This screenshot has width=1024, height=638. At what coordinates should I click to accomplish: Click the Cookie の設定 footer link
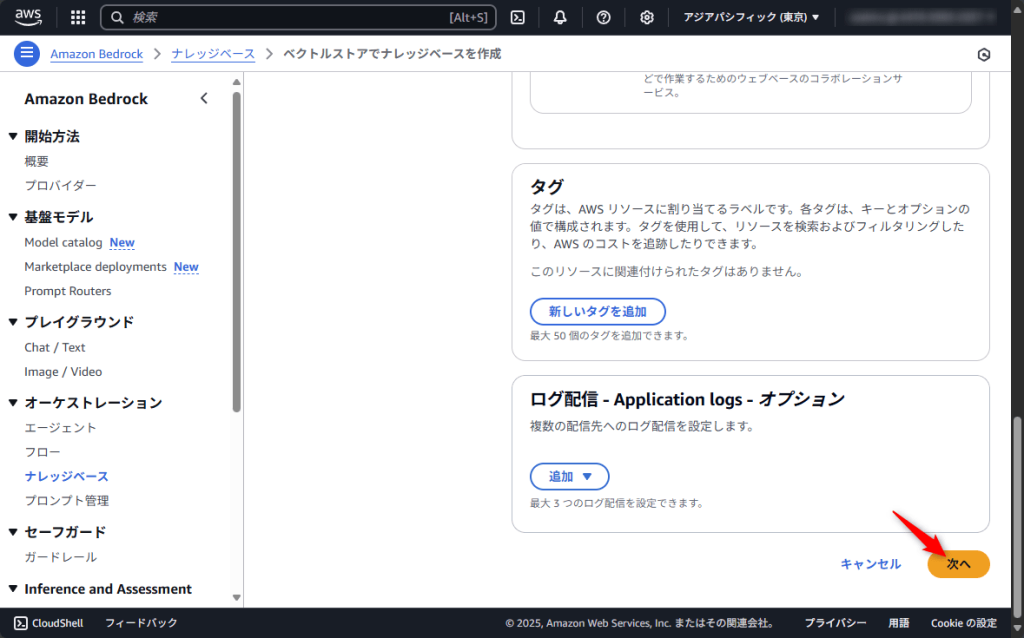(x=964, y=623)
